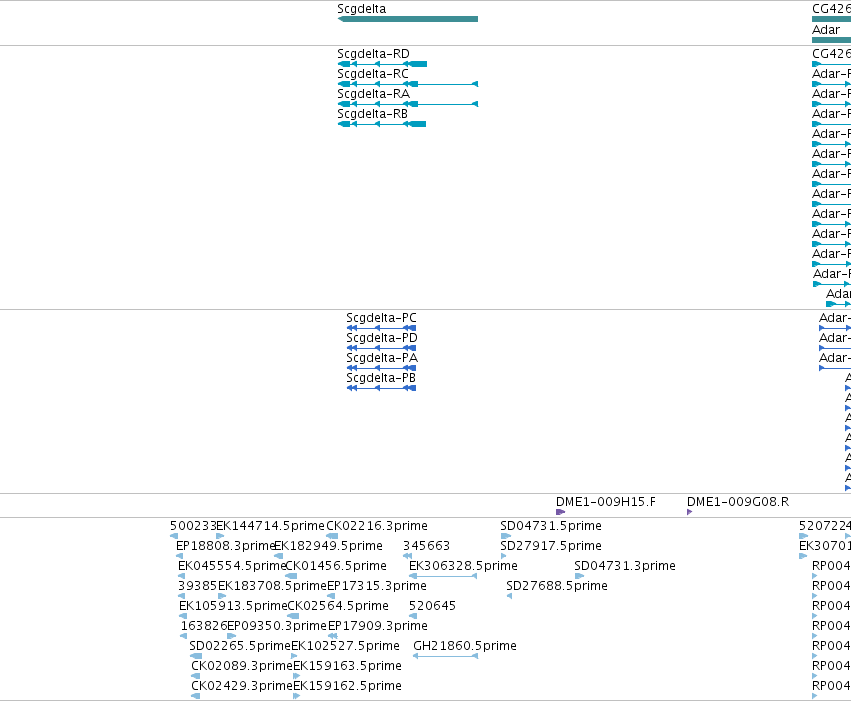The width and height of the screenshot is (851, 701).
Task: Click the EP18808.3prime label
Action: (226, 546)
